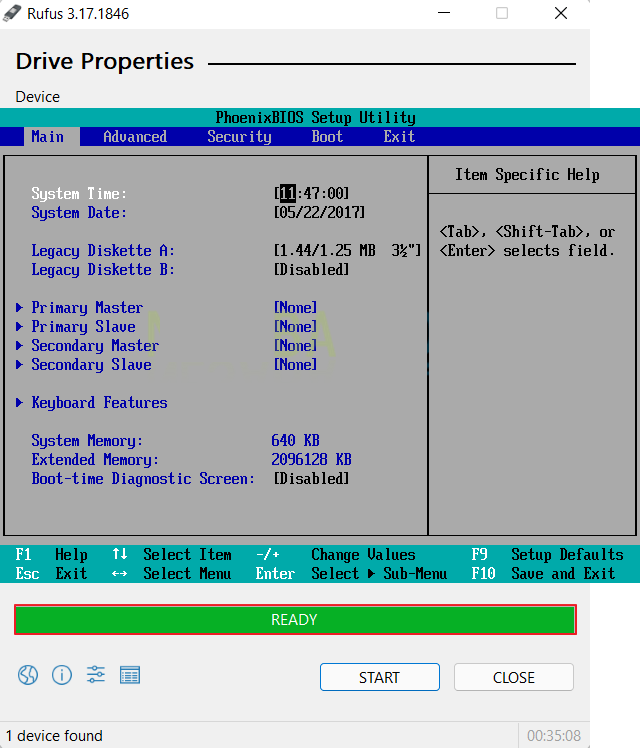Click Primary Slave [None] value

coord(295,327)
